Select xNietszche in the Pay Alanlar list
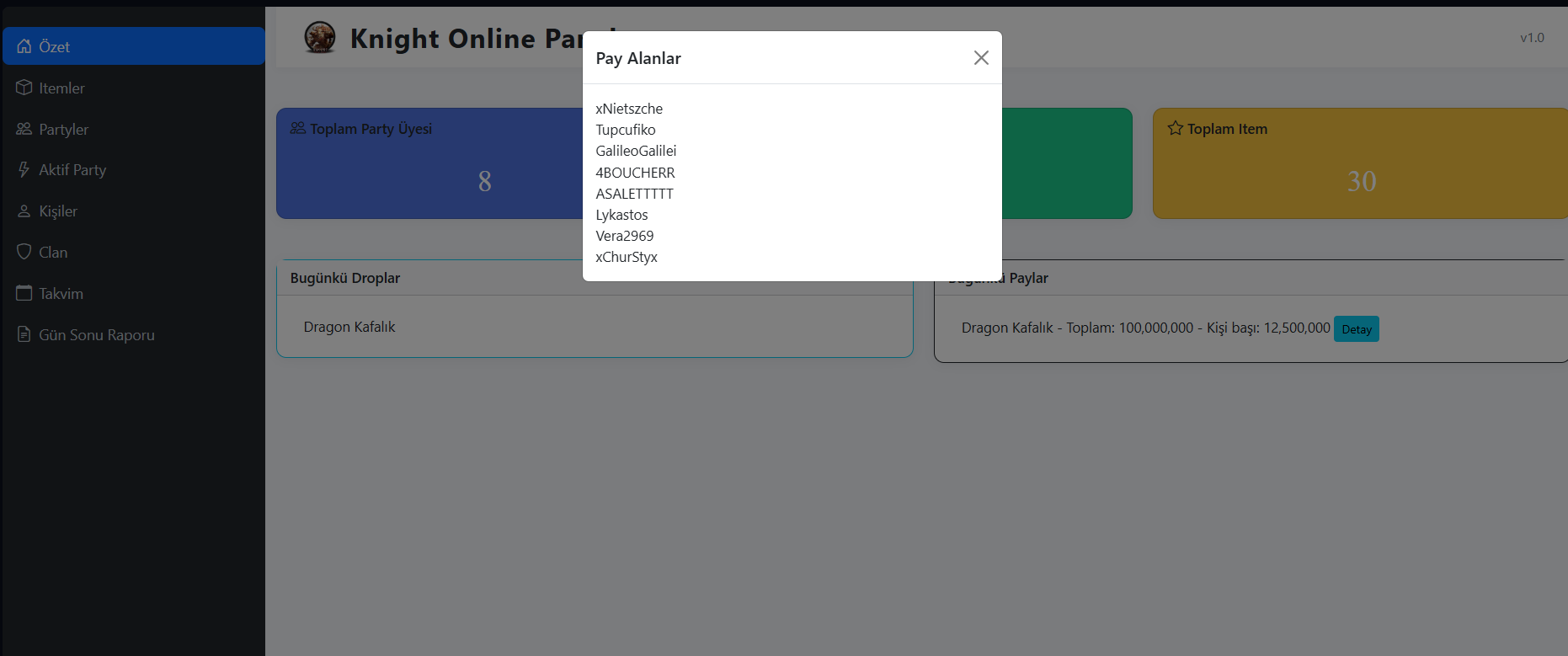The image size is (1568, 656). pos(629,109)
